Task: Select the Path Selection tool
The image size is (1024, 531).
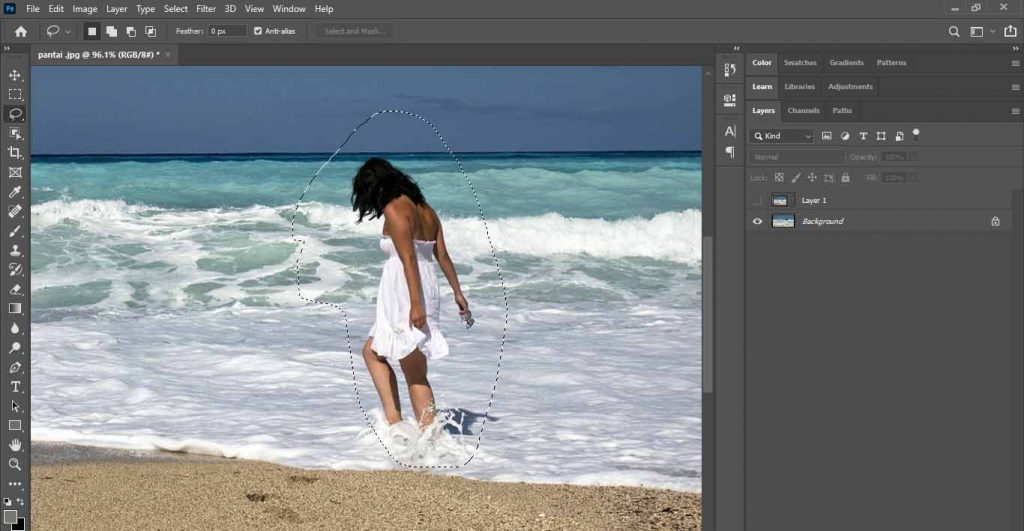Action: click(15, 406)
